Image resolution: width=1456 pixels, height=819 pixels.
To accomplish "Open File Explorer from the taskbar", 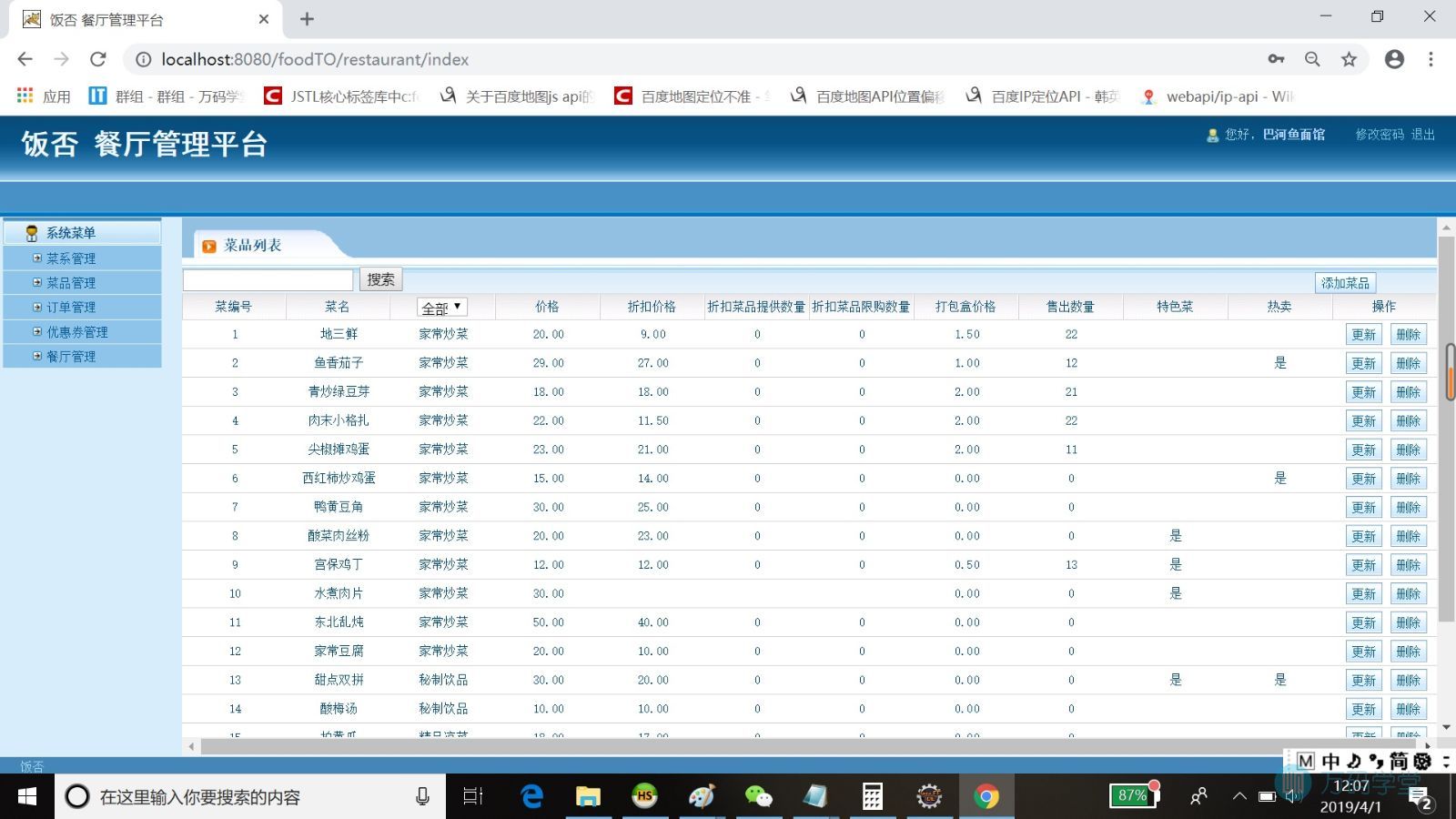I will [588, 797].
